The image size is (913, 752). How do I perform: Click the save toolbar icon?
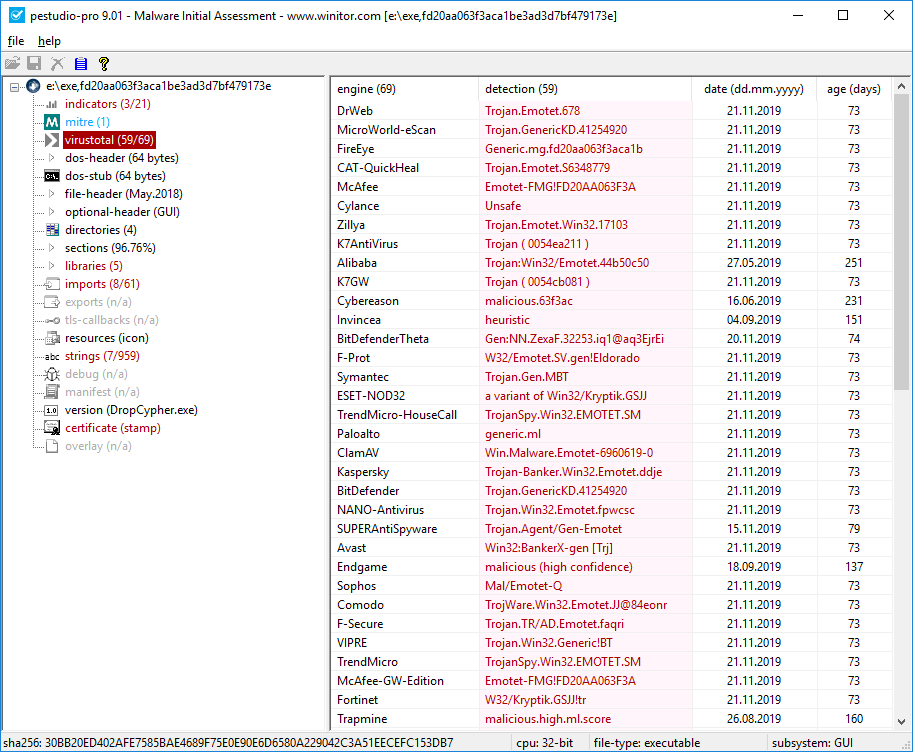pos(34,63)
